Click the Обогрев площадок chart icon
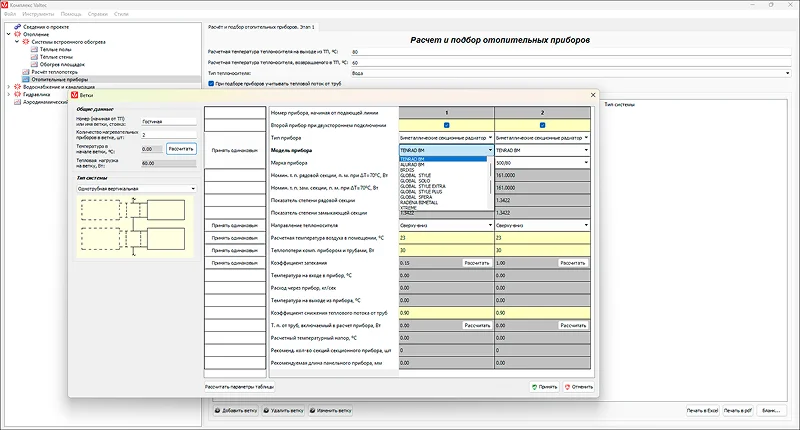 pyautogui.click(x=34, y=64)
